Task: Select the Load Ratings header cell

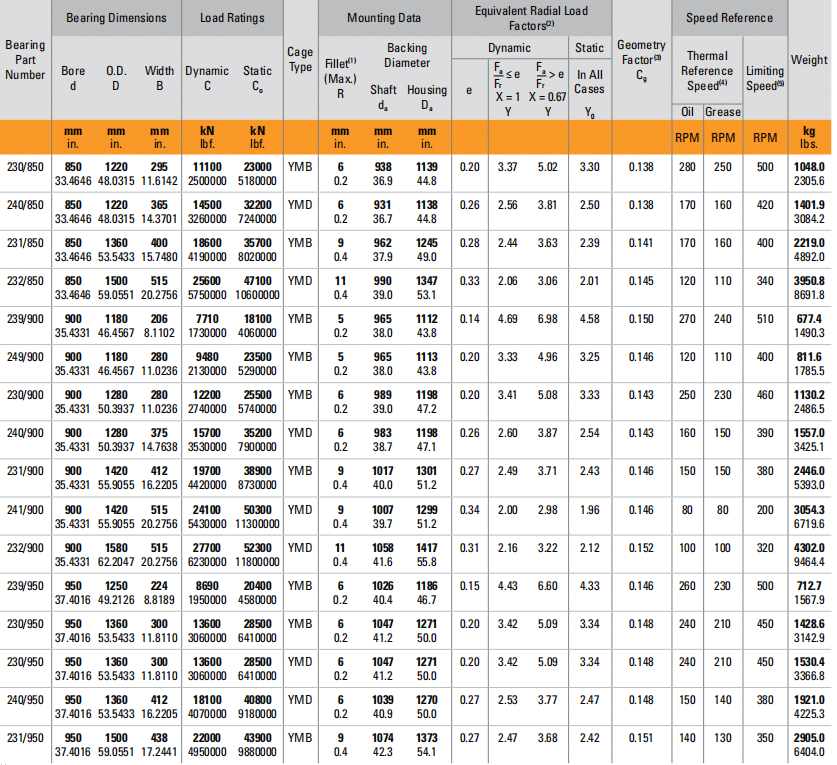Action: [x=232, y=18]
